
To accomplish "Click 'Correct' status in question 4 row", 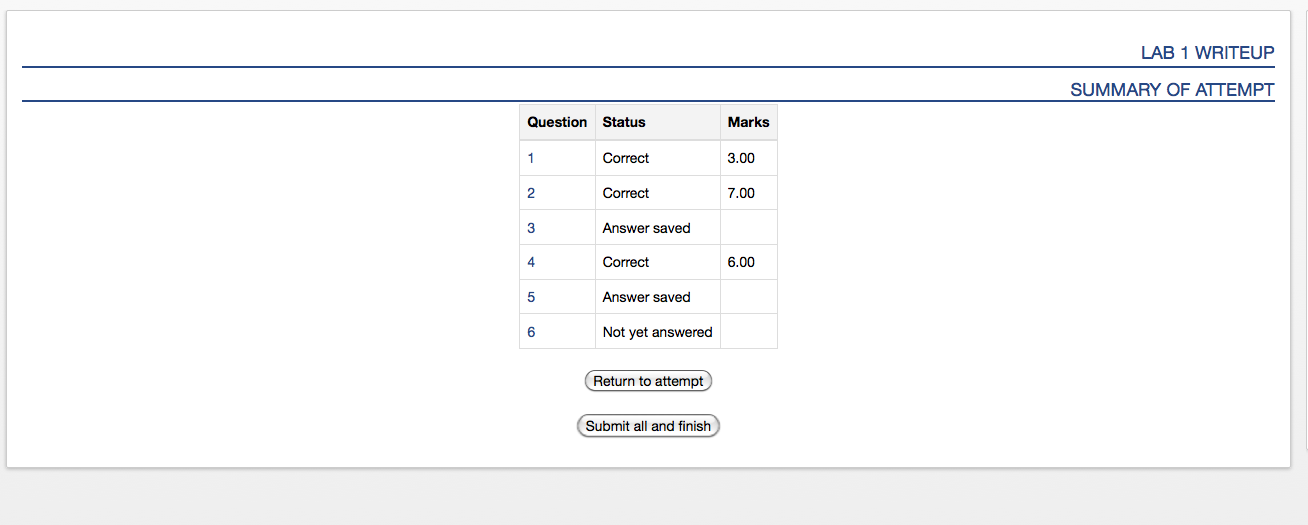I will [626, 262].
